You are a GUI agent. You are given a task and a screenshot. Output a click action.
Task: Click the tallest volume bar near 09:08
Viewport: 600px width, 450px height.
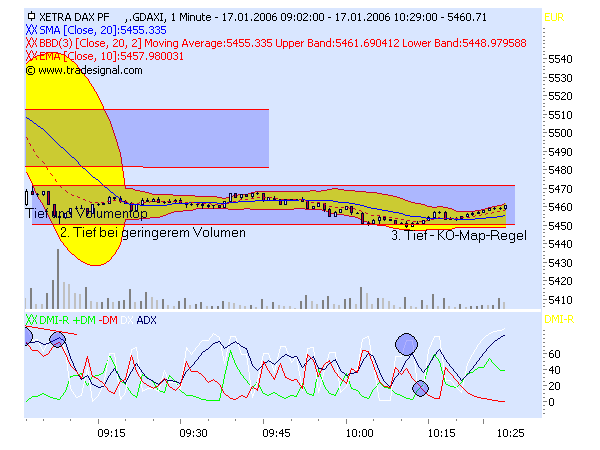(x=58, y=279)
